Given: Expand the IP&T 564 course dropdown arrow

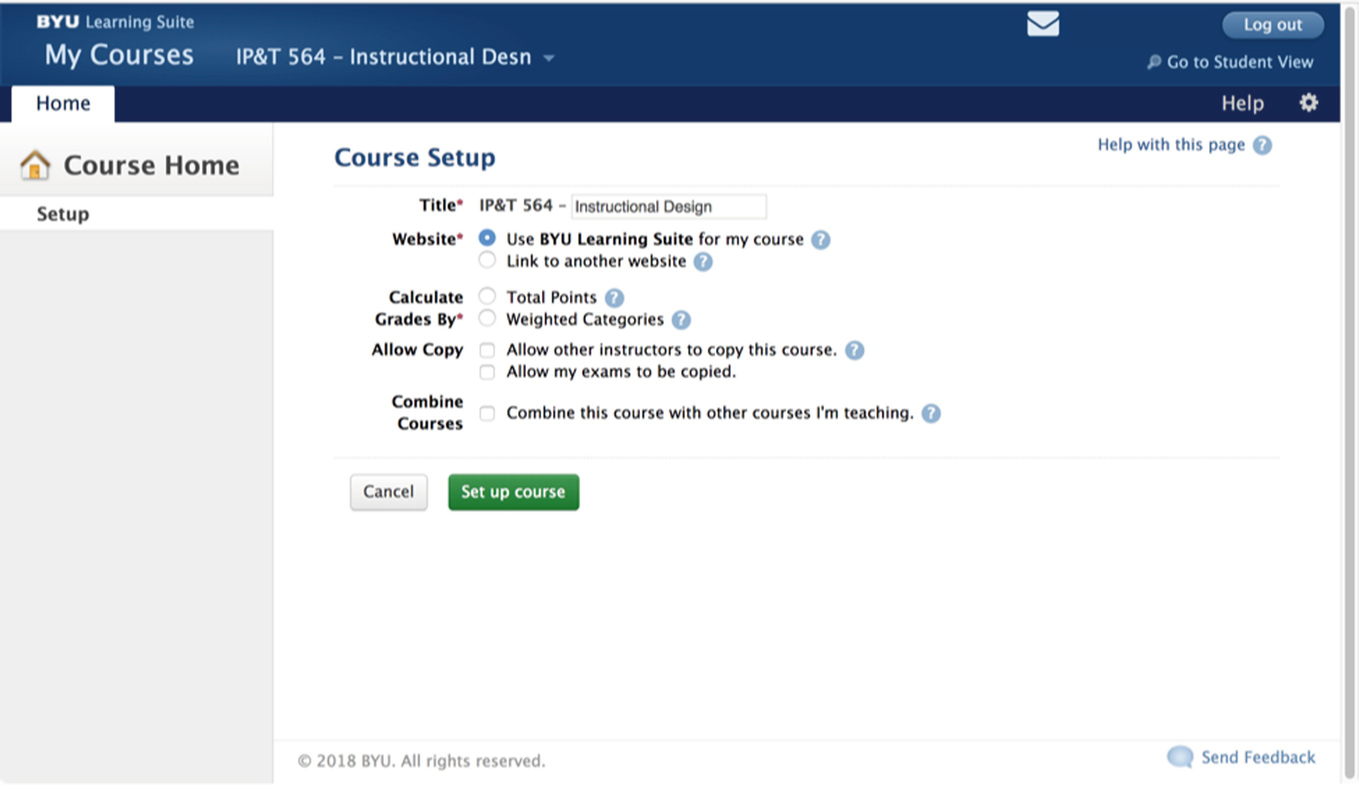Looking at the screenshot, I should coord(548,59).
